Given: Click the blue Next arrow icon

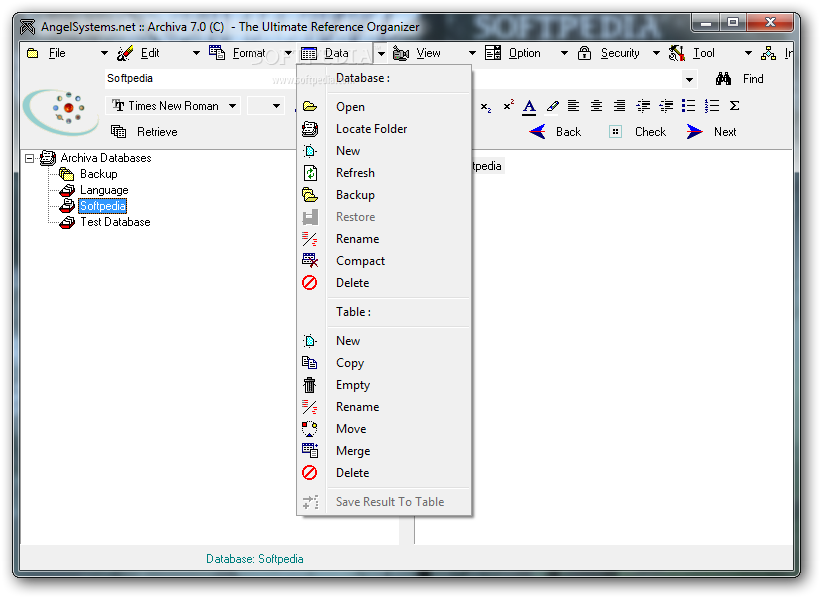Looking at the screenshot, I should (694, 131).
